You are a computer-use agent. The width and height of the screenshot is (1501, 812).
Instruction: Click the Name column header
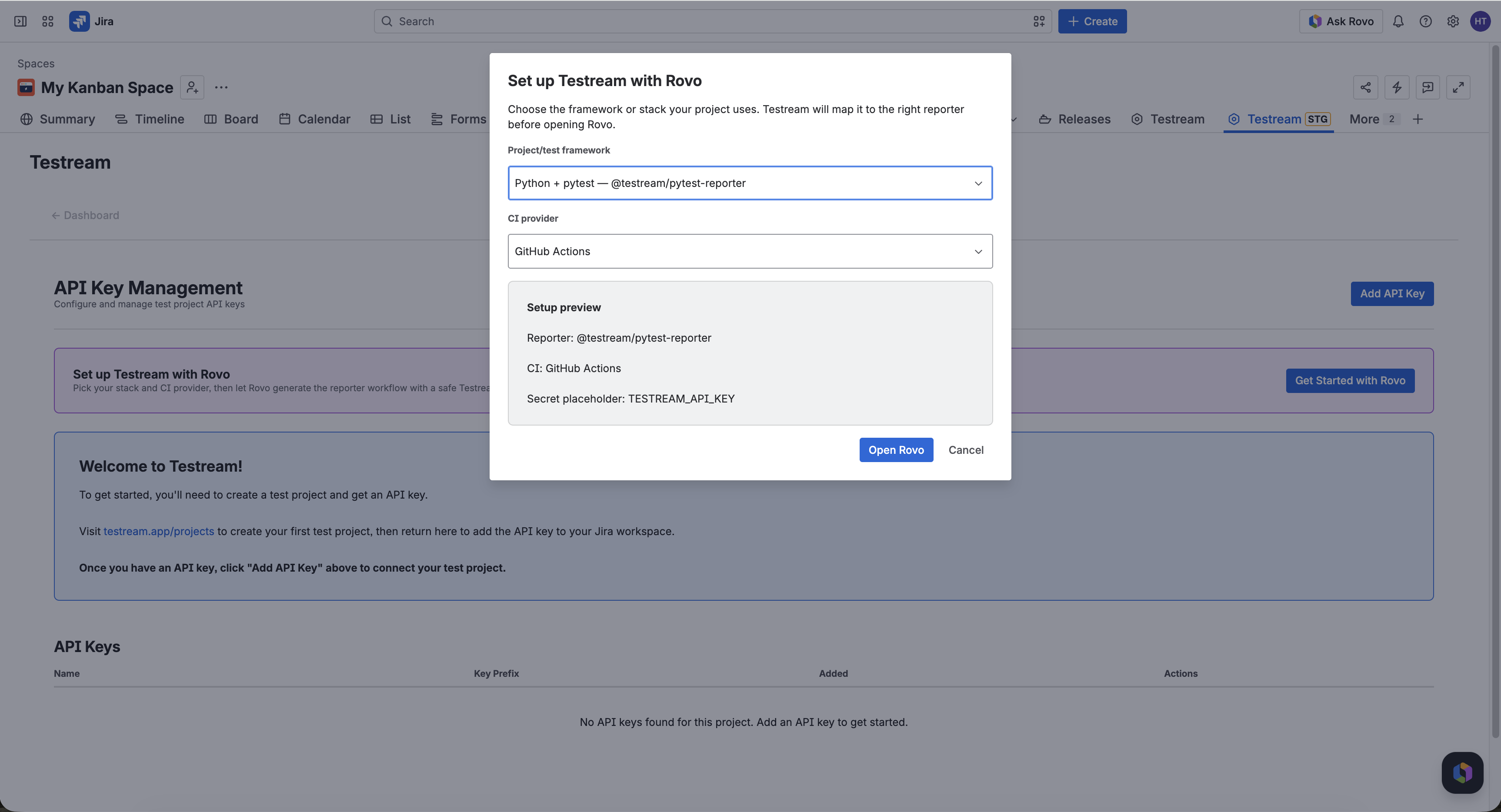pyautogui.click(x=67, y=673)
